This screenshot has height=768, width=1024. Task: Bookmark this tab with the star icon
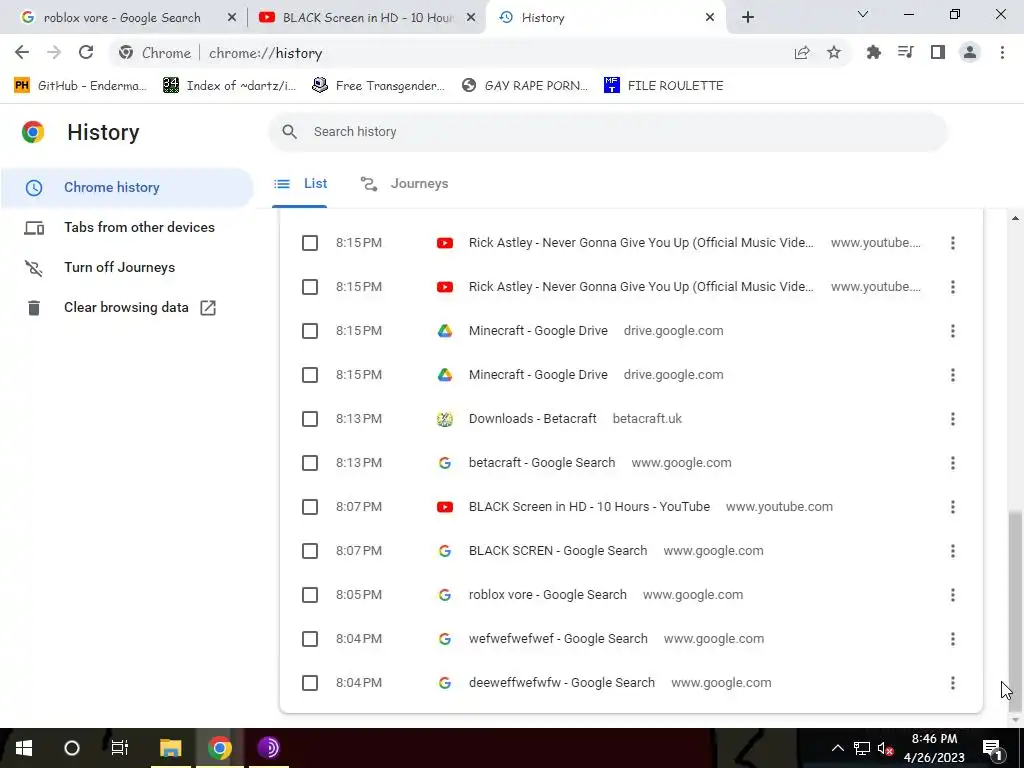(834, 53)
